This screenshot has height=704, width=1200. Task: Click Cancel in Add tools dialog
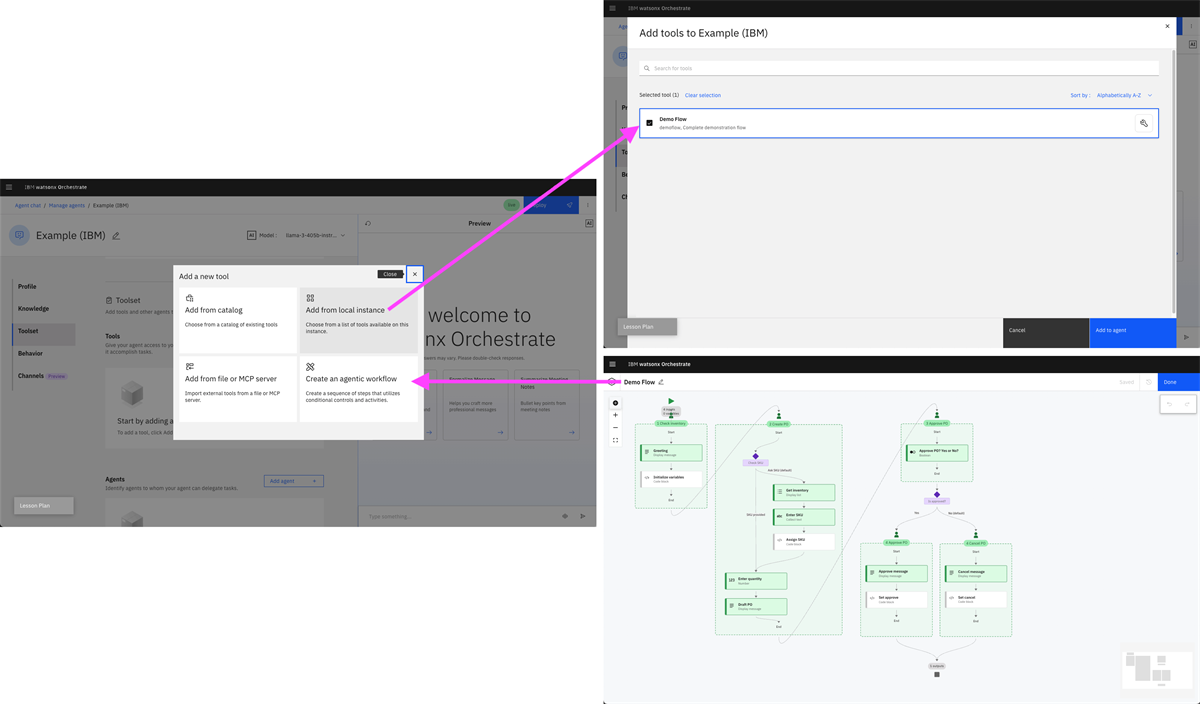click(x=1046, y=333)
